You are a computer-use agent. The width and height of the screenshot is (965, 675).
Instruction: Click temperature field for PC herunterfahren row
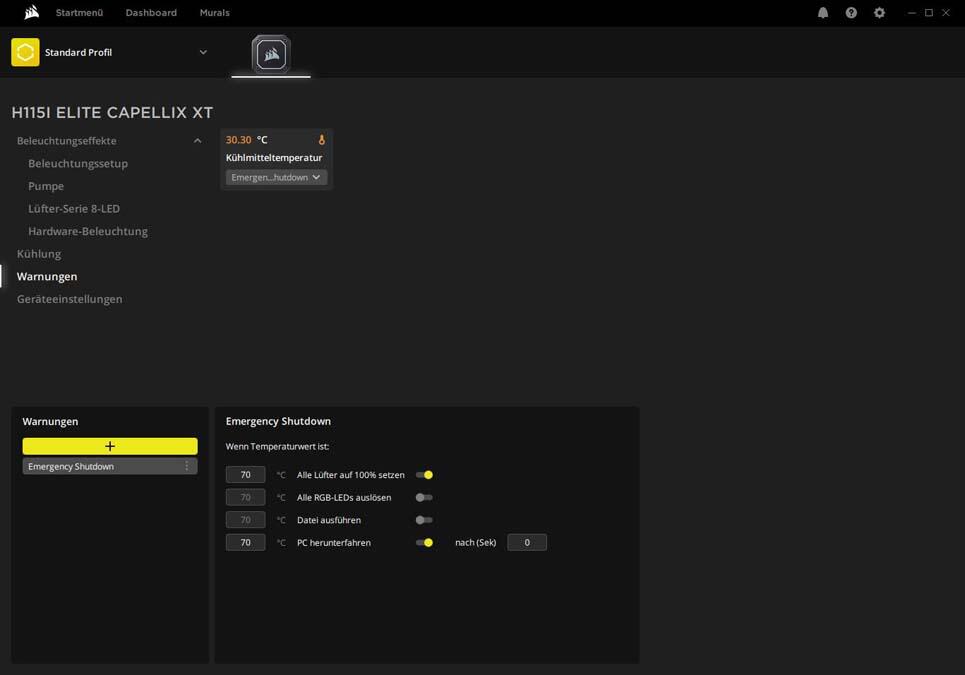tap(246, 543)
